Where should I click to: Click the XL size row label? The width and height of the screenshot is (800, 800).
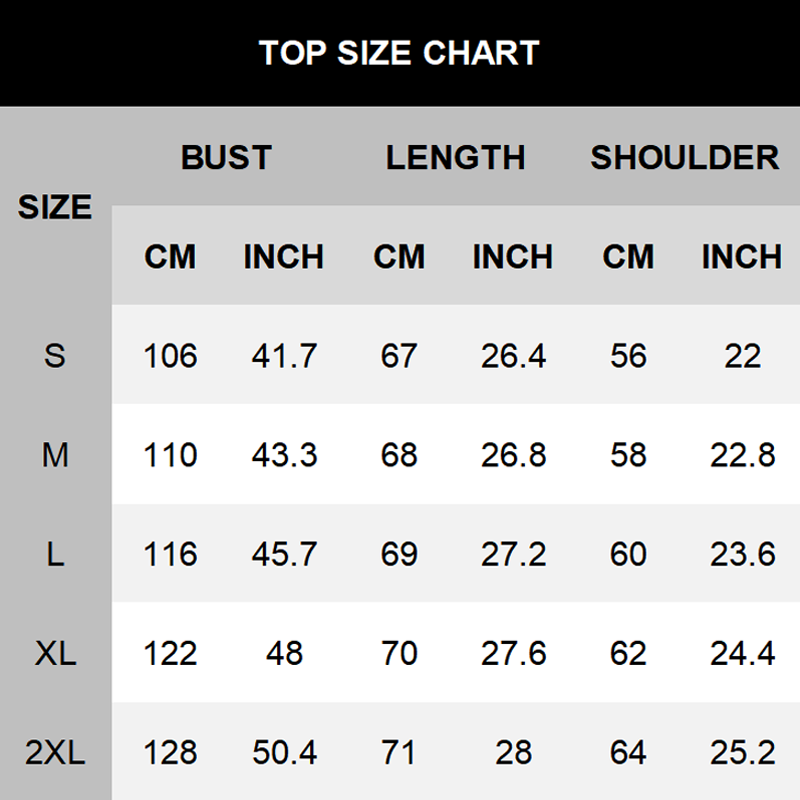55,653
